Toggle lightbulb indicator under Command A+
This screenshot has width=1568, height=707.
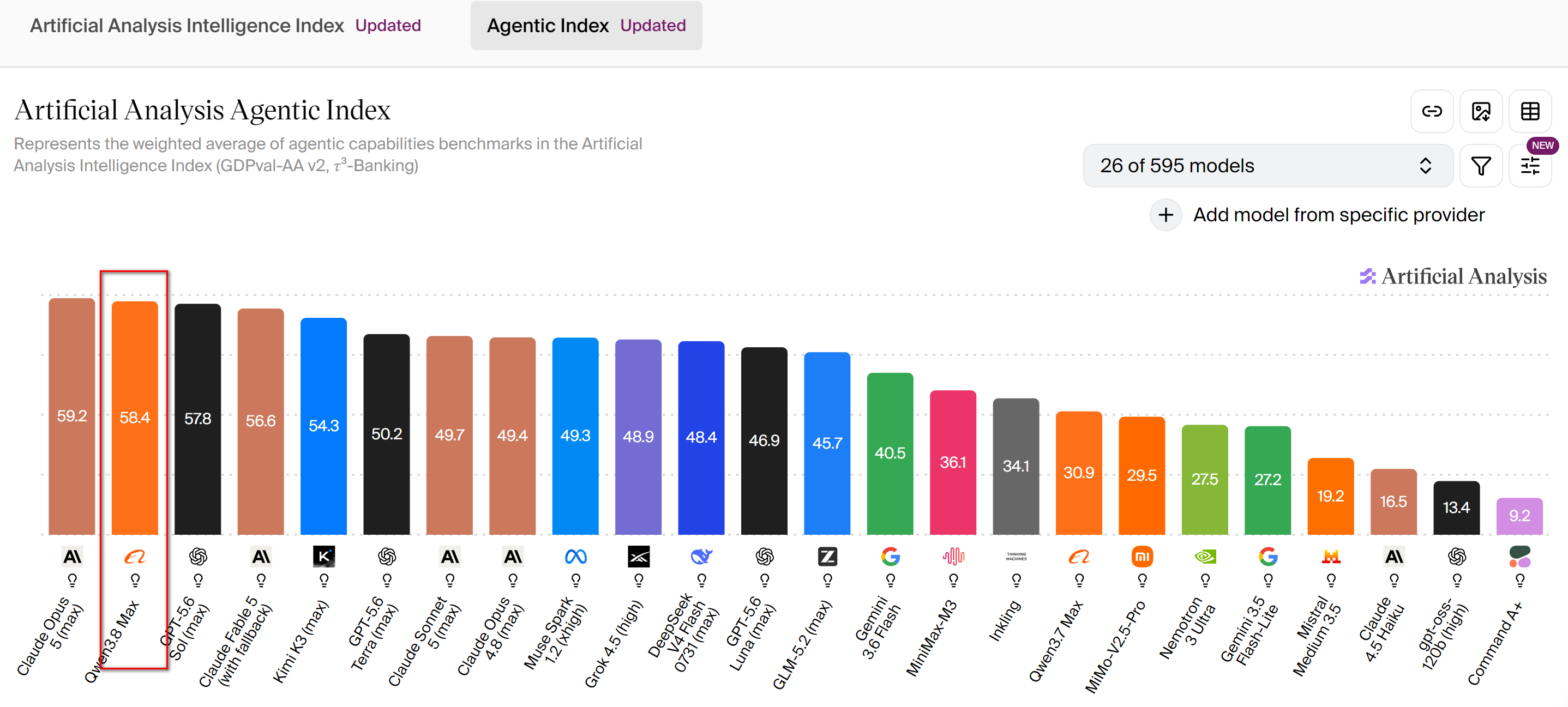click(1519, 581)
